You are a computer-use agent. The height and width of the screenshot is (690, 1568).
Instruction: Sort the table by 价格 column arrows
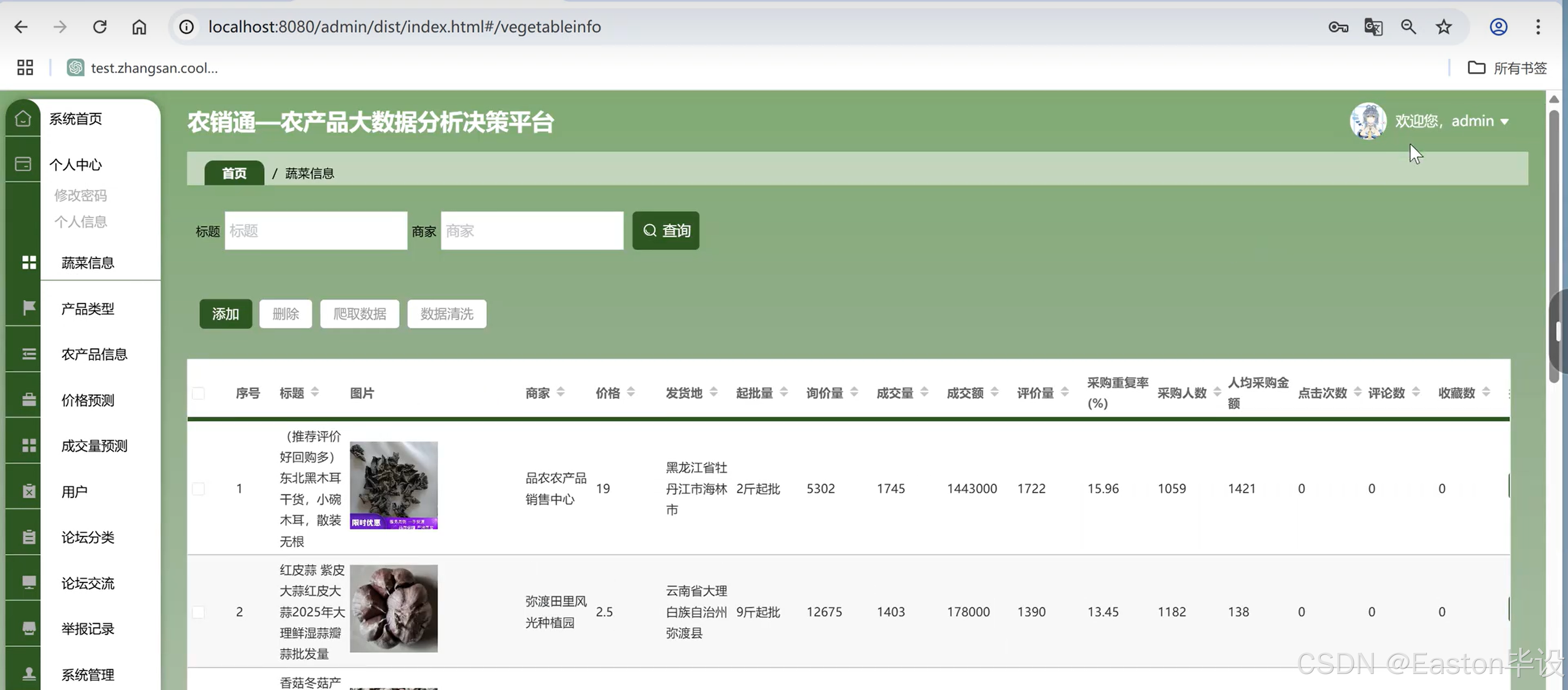pyautogui.click(x=631, y=392)
